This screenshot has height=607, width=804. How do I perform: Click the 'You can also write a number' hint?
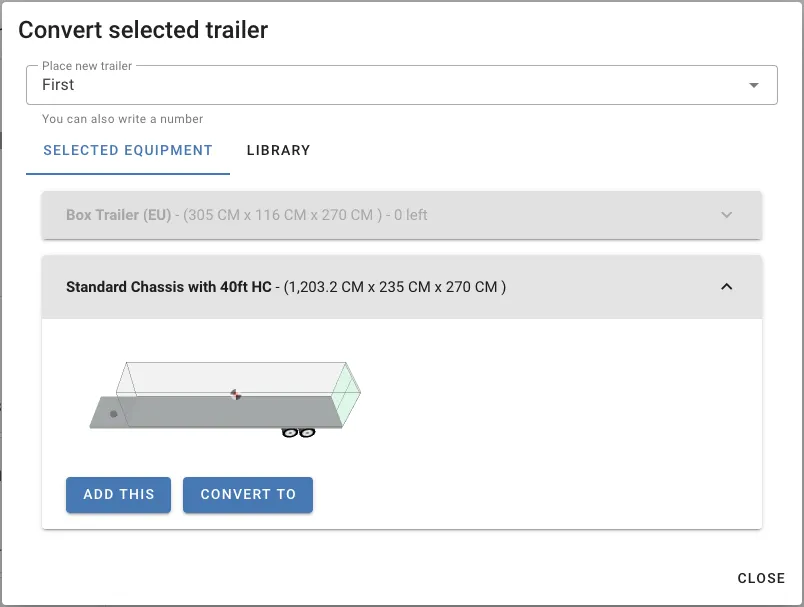(123, 119)
